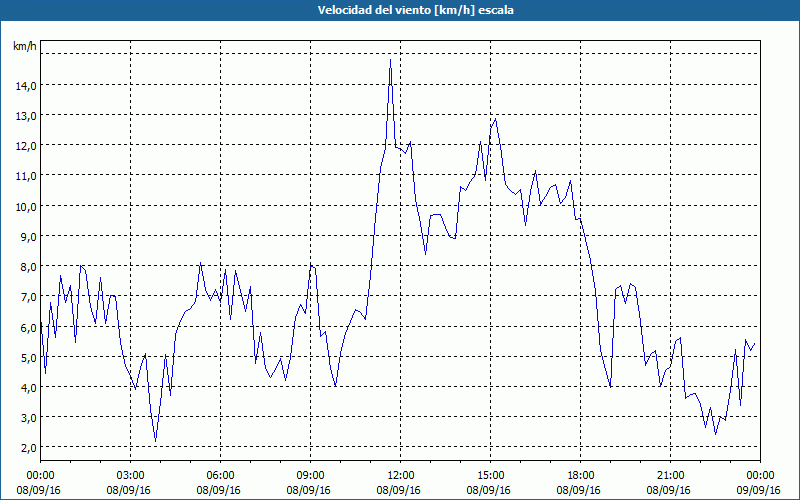Screen dimensions: 800x500
Task: Click the 03:00 time axis label
Action: (131, 476)
